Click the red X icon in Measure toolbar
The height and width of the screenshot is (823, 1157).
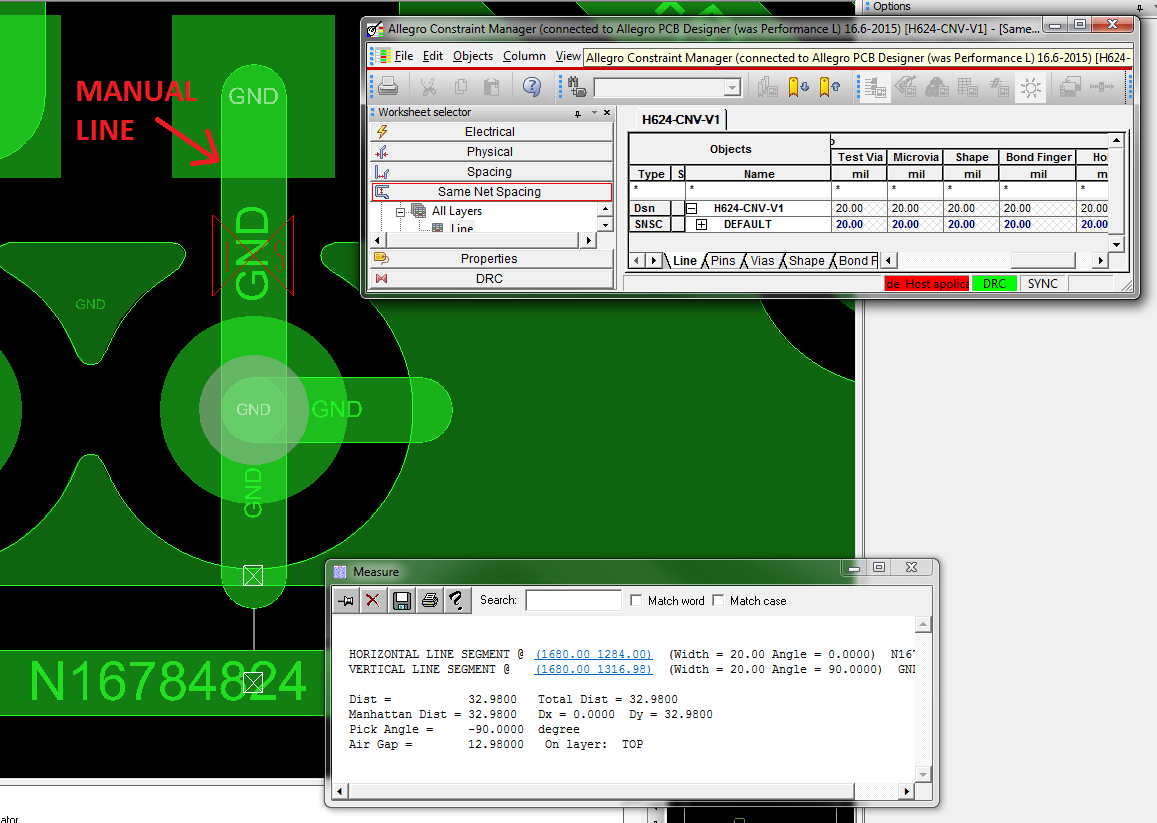[373, 600]
